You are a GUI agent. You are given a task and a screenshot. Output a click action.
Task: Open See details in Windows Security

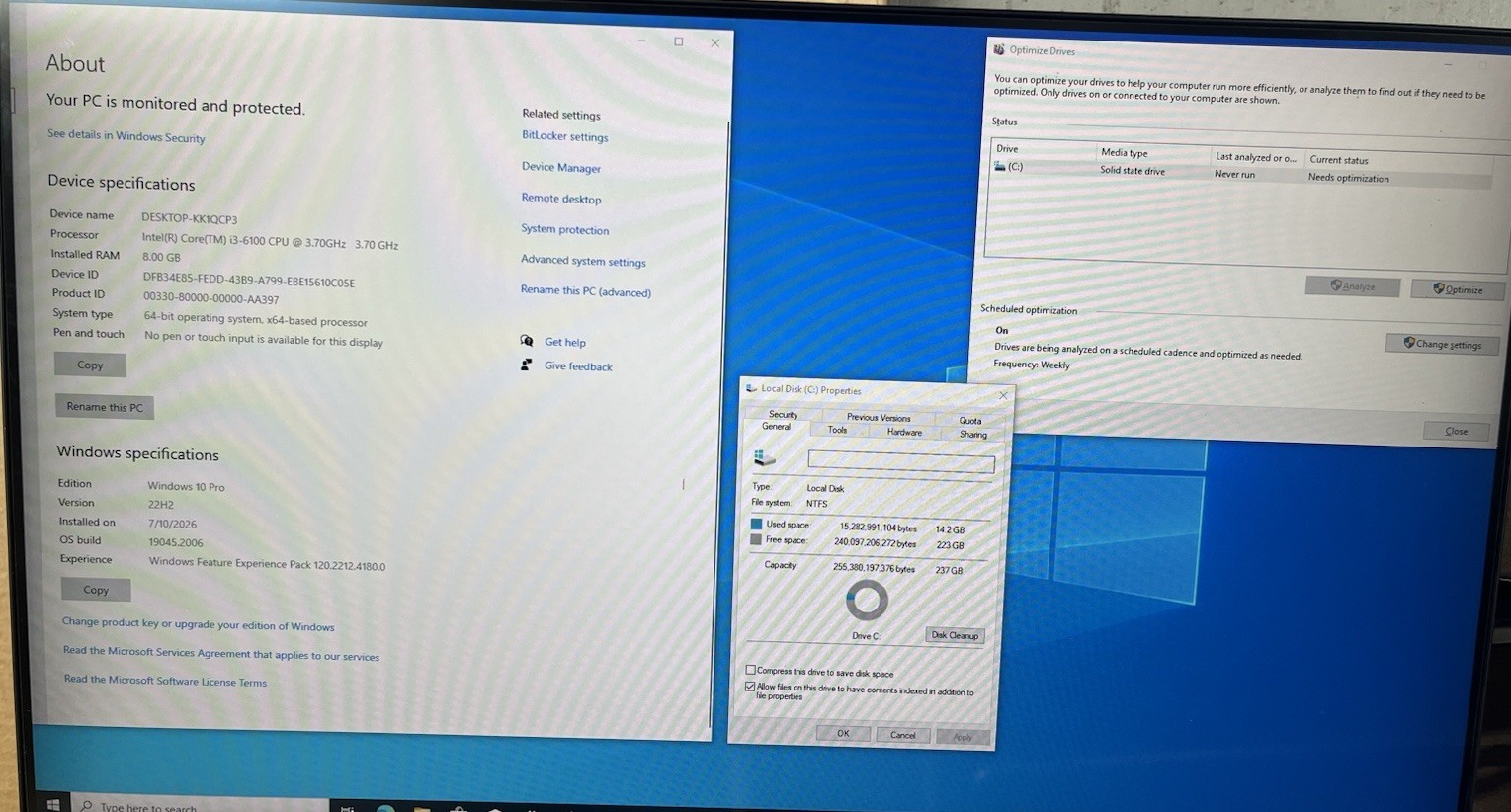(126, 136)
